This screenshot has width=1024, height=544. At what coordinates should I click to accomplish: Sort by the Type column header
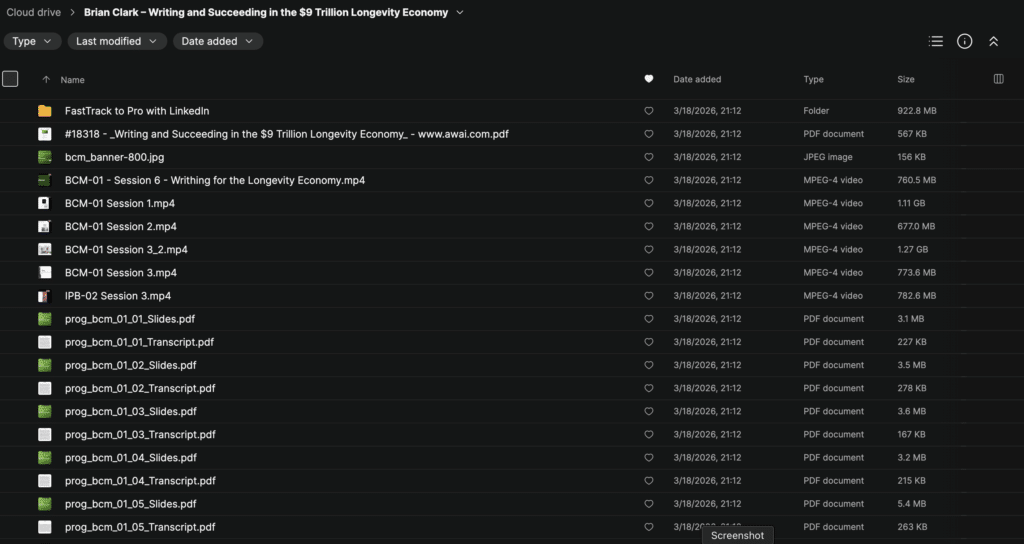pyautogui.click(x=813, y=79)
